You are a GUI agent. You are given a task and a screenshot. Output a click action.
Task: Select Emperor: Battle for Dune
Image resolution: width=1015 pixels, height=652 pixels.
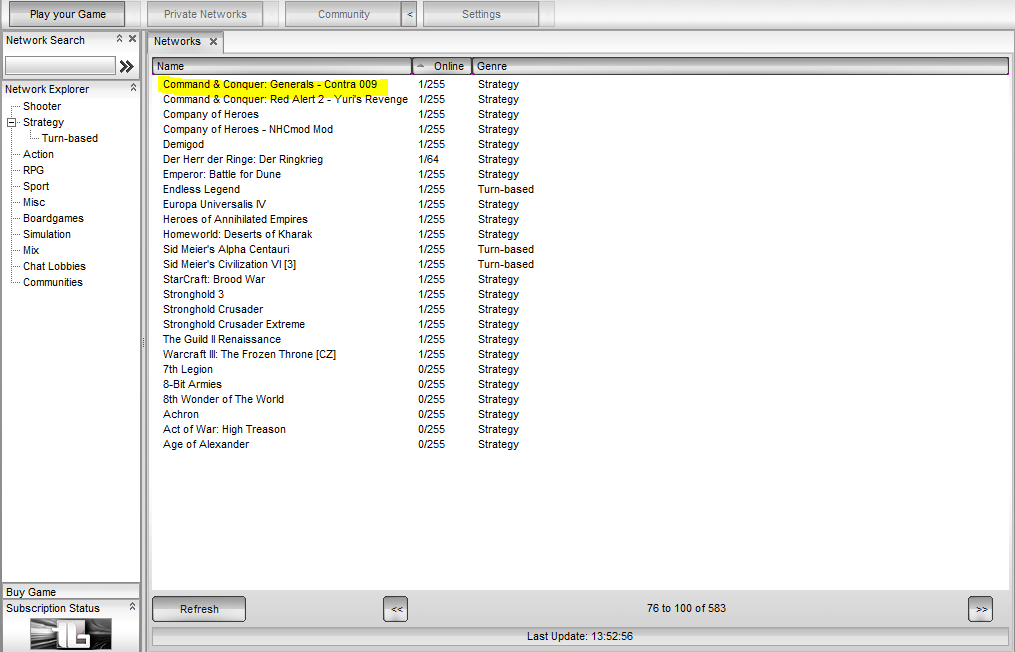tap(222, 174)
